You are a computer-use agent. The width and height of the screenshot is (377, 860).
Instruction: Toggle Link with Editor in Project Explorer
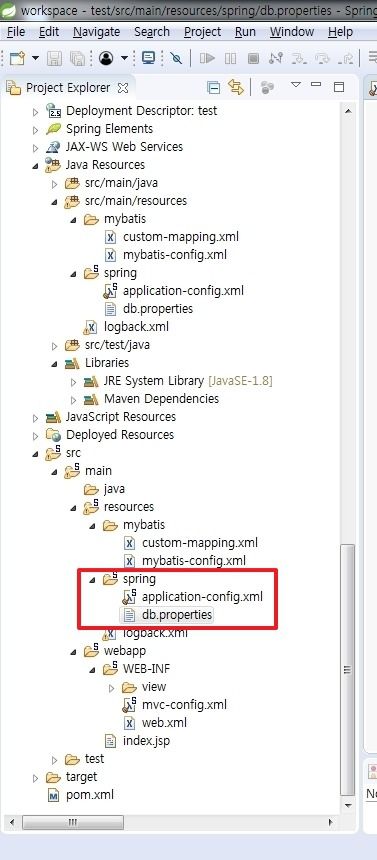click(235, 87)
